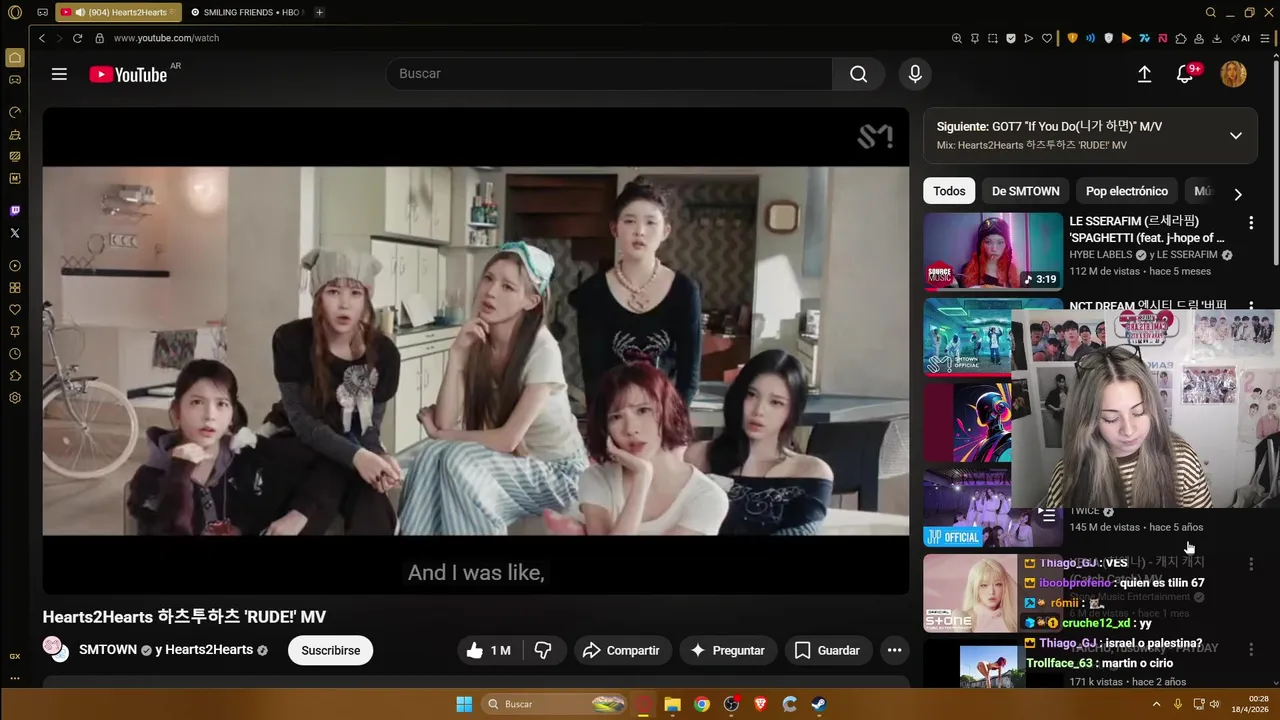This screenshot has width=1280, height=720.
Task: Open Steam from the taskbar
Action: 818,704
